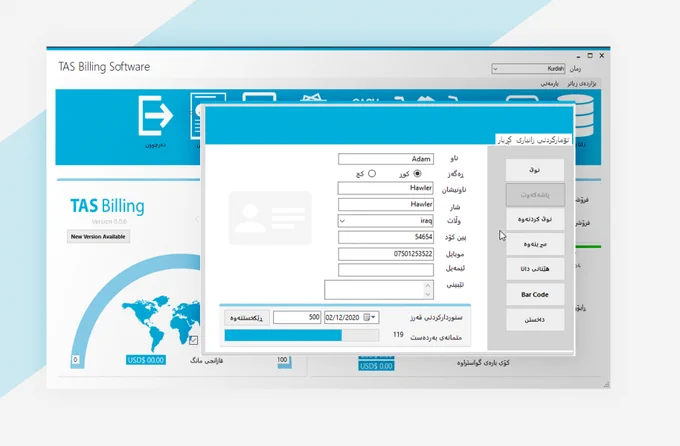Click the ڤارانجی مانگ label
680x446 pixels.
pos(206,361)
